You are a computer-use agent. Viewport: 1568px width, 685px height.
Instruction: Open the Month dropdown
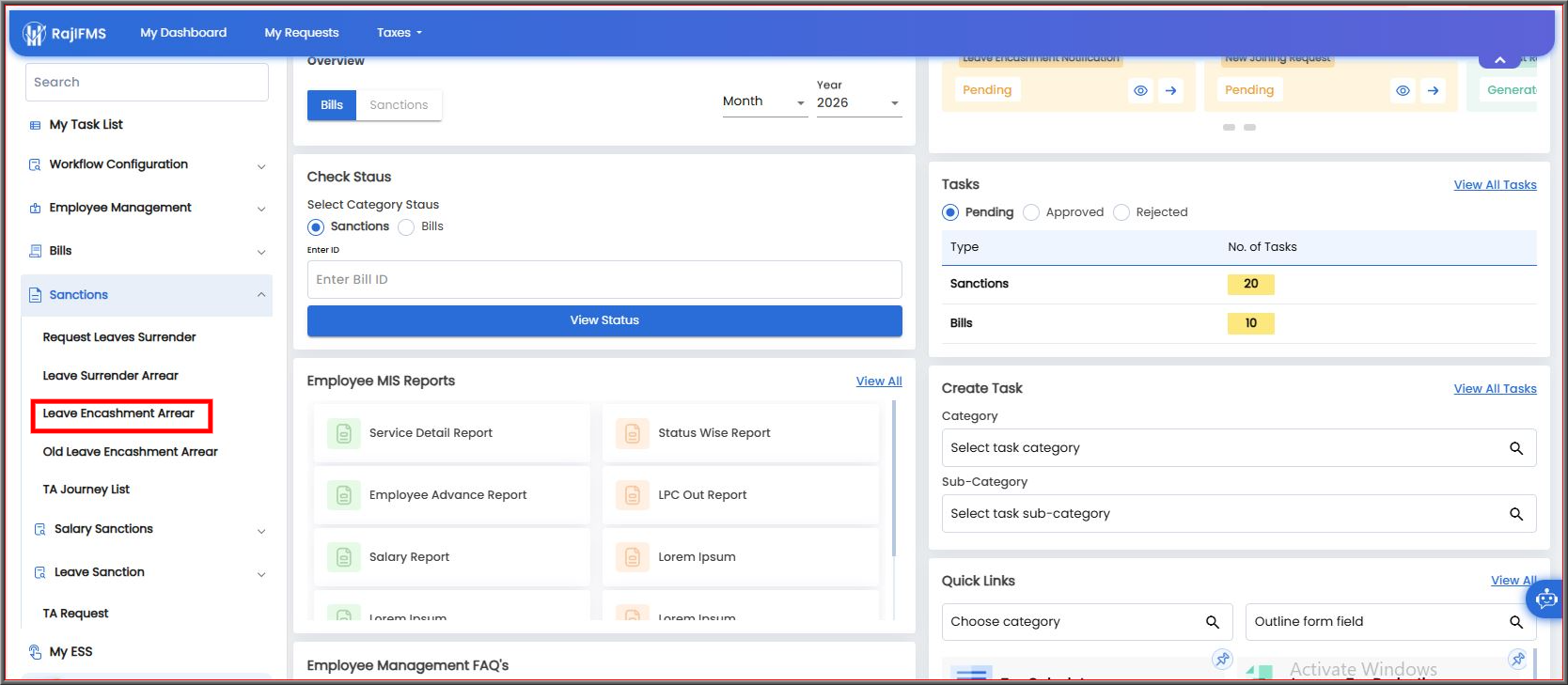point(765,102)
